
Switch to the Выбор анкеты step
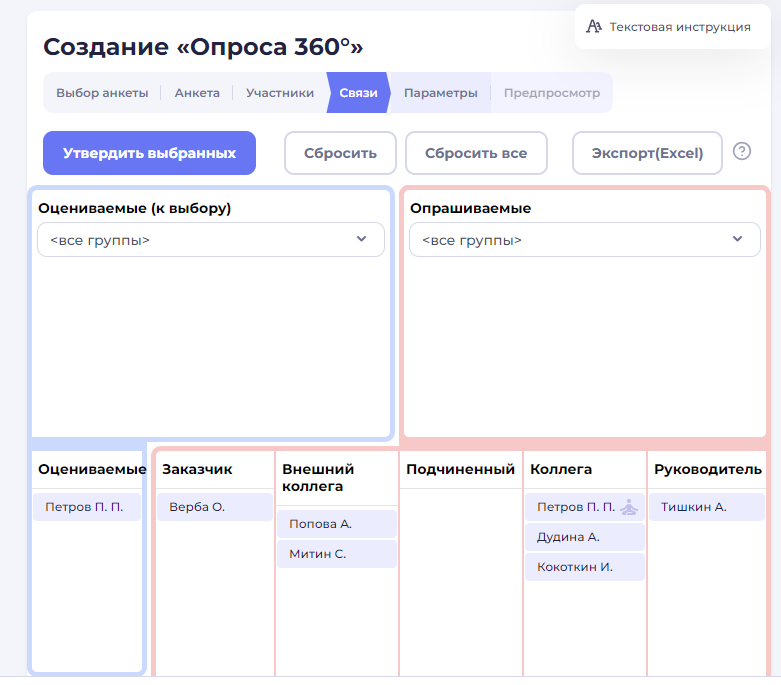102,93
